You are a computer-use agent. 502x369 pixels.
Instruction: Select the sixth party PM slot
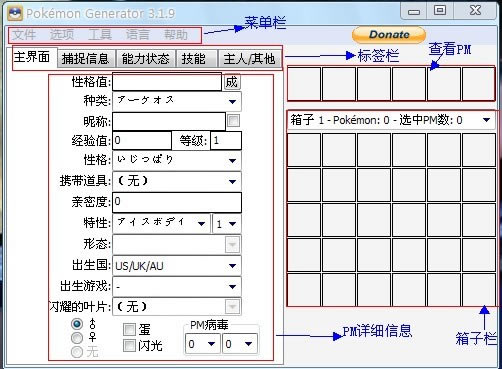(479, 84)
